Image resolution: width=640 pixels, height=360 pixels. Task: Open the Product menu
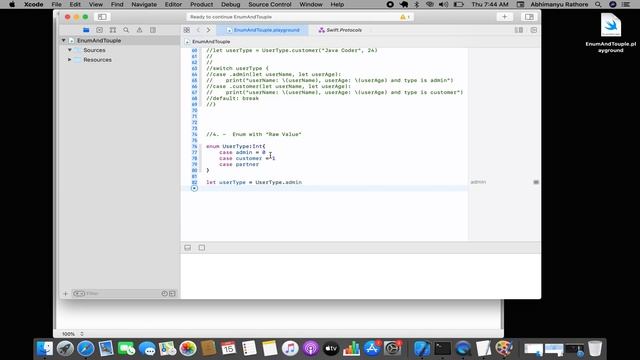pyautogui.click(x=201, y=4)
